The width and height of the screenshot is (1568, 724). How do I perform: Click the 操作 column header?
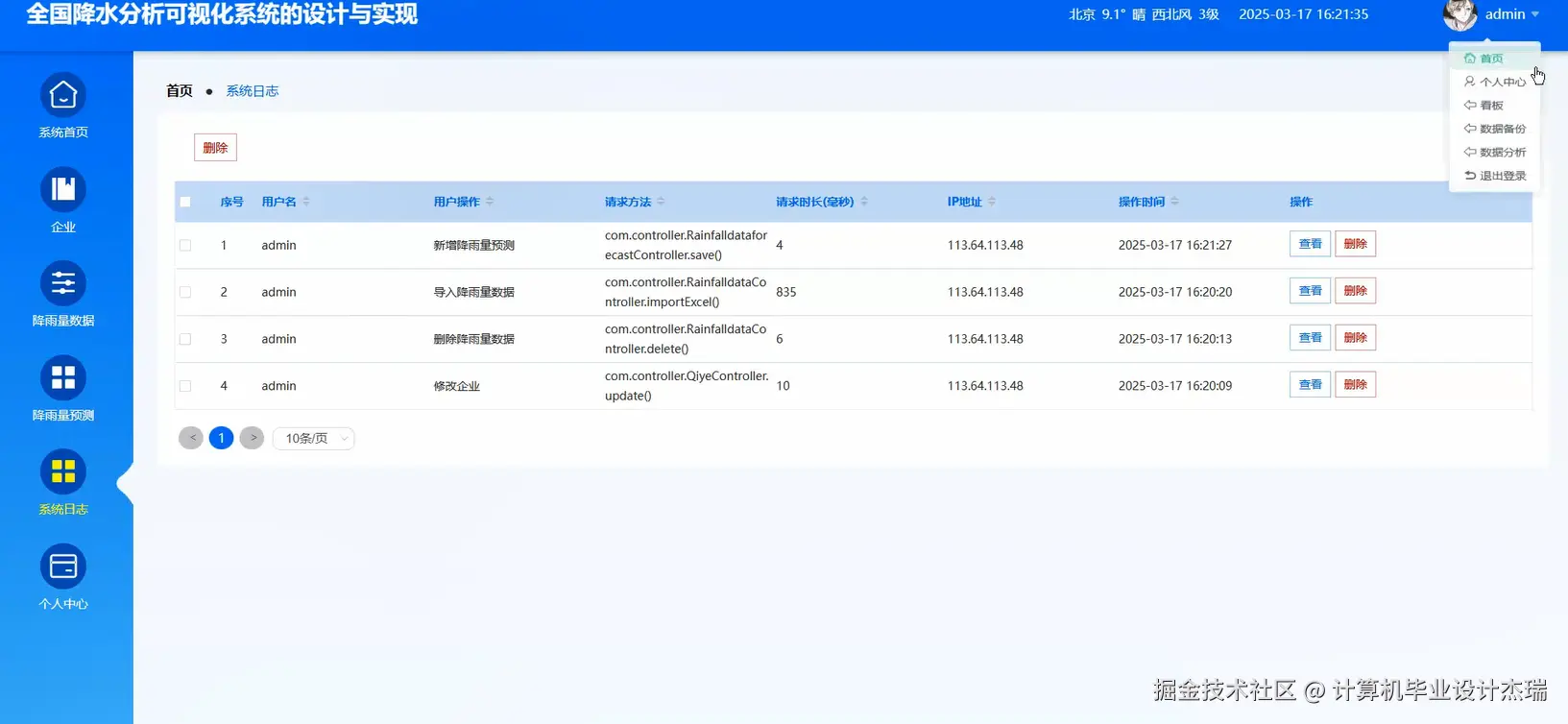(1301, 202)
